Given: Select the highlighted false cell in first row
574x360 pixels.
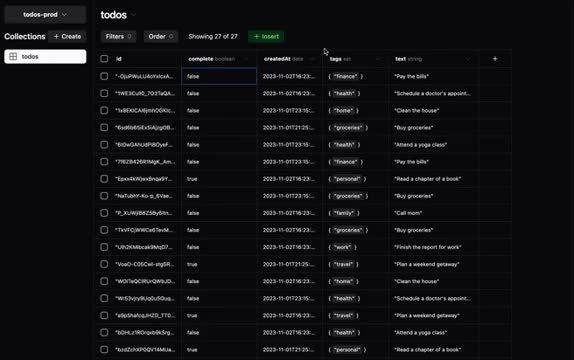Looking at the screenshot, I should tap(219, 76).
